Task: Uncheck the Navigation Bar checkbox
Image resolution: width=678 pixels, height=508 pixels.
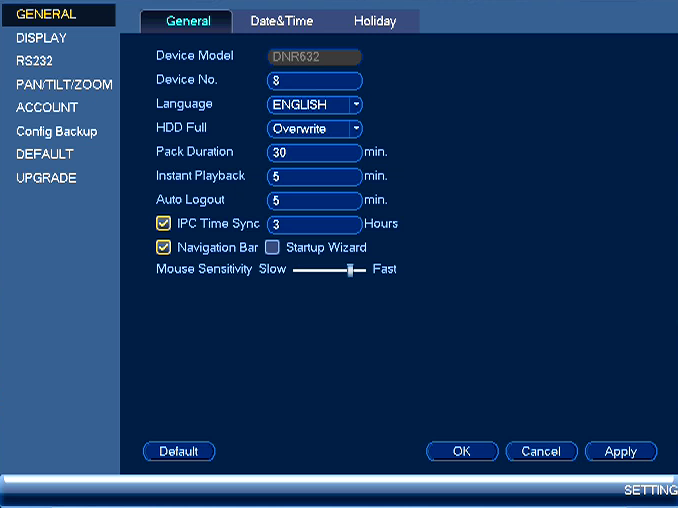Action: [163, 247]
